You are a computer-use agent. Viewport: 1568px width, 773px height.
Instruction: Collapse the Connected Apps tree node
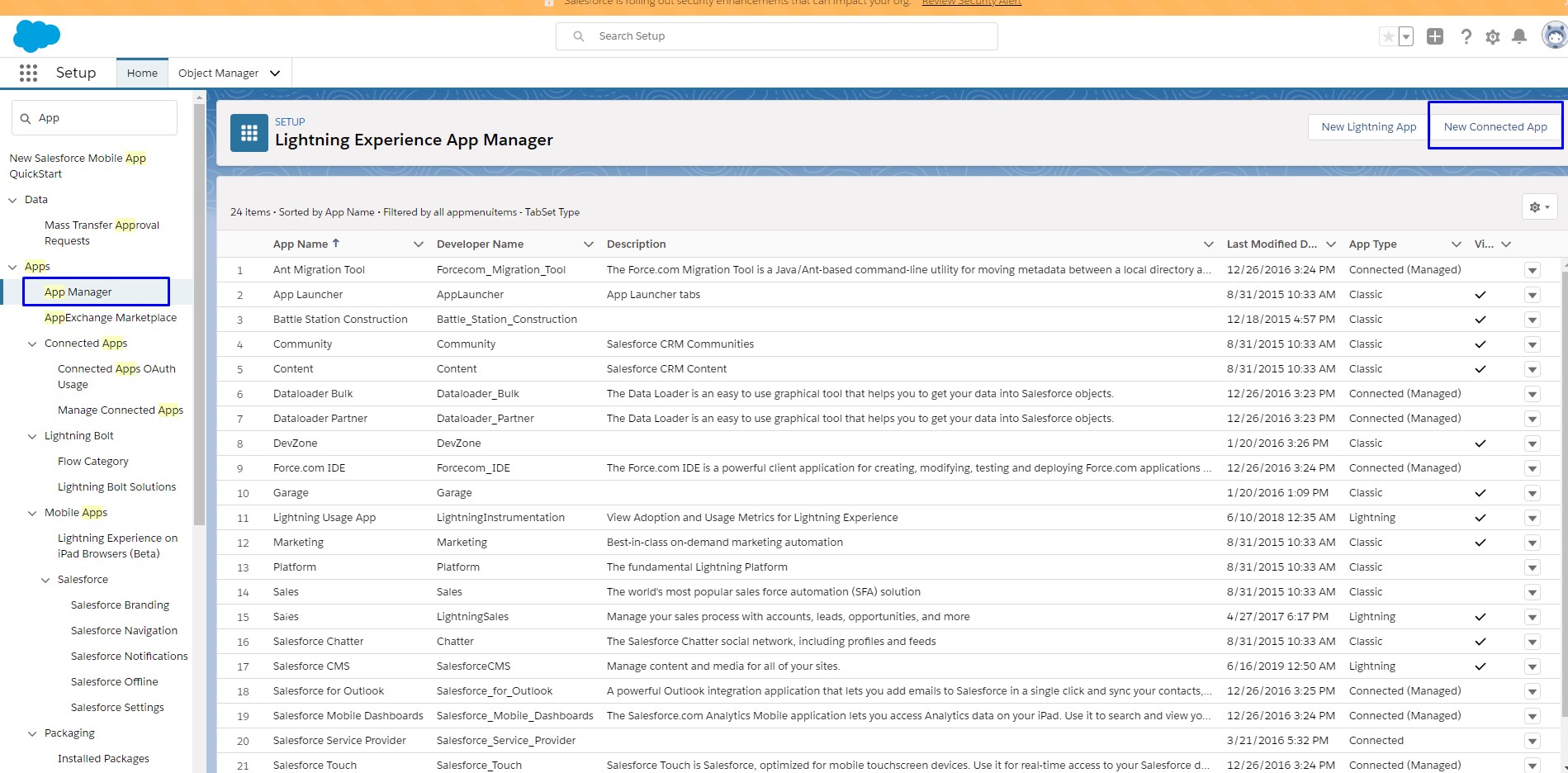pyautogui.click(x=32, y=344)
